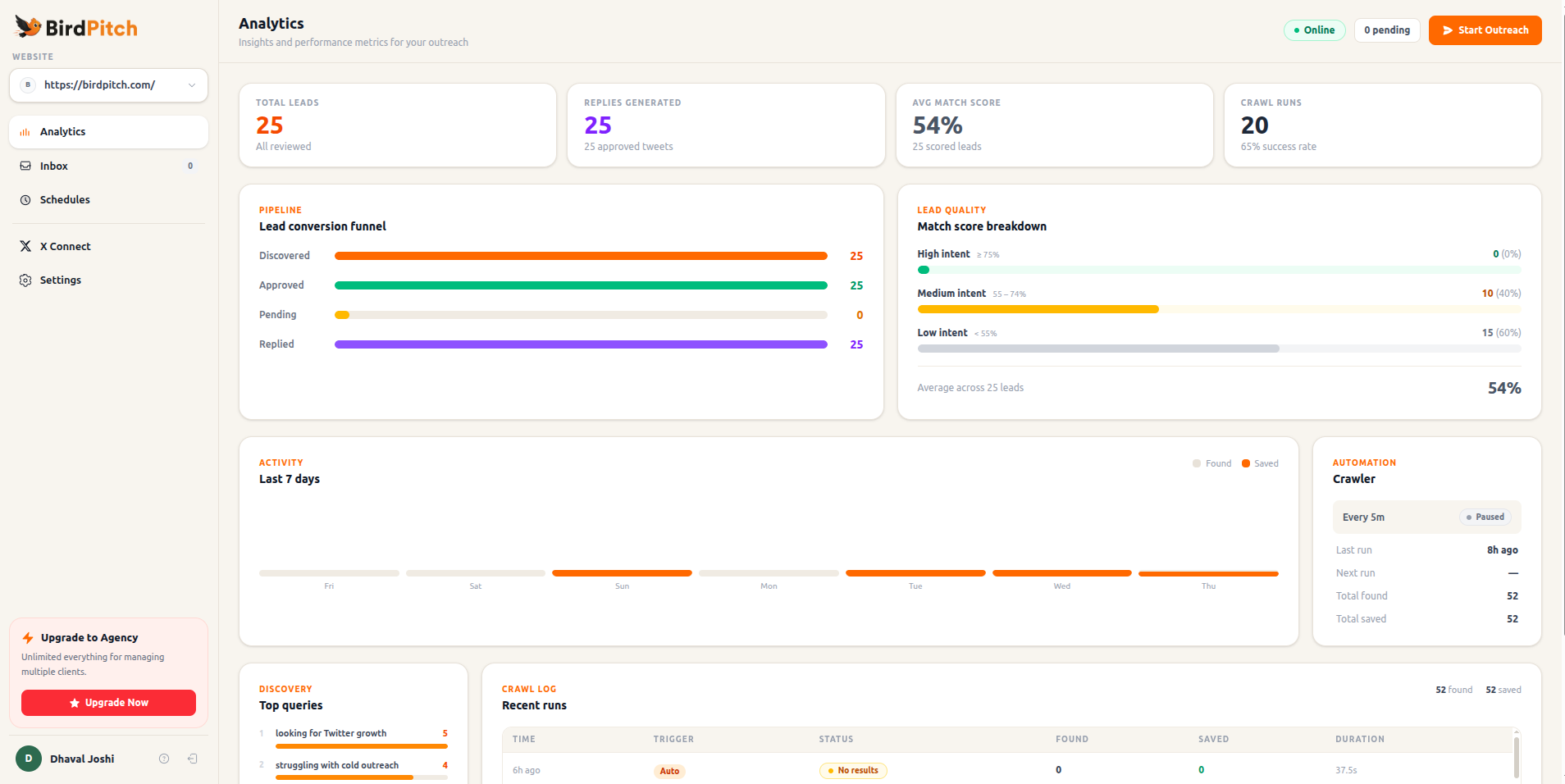Click the Inbox envelope icon
This screenshot has width=1565, height=784.
tap(25, 166)
